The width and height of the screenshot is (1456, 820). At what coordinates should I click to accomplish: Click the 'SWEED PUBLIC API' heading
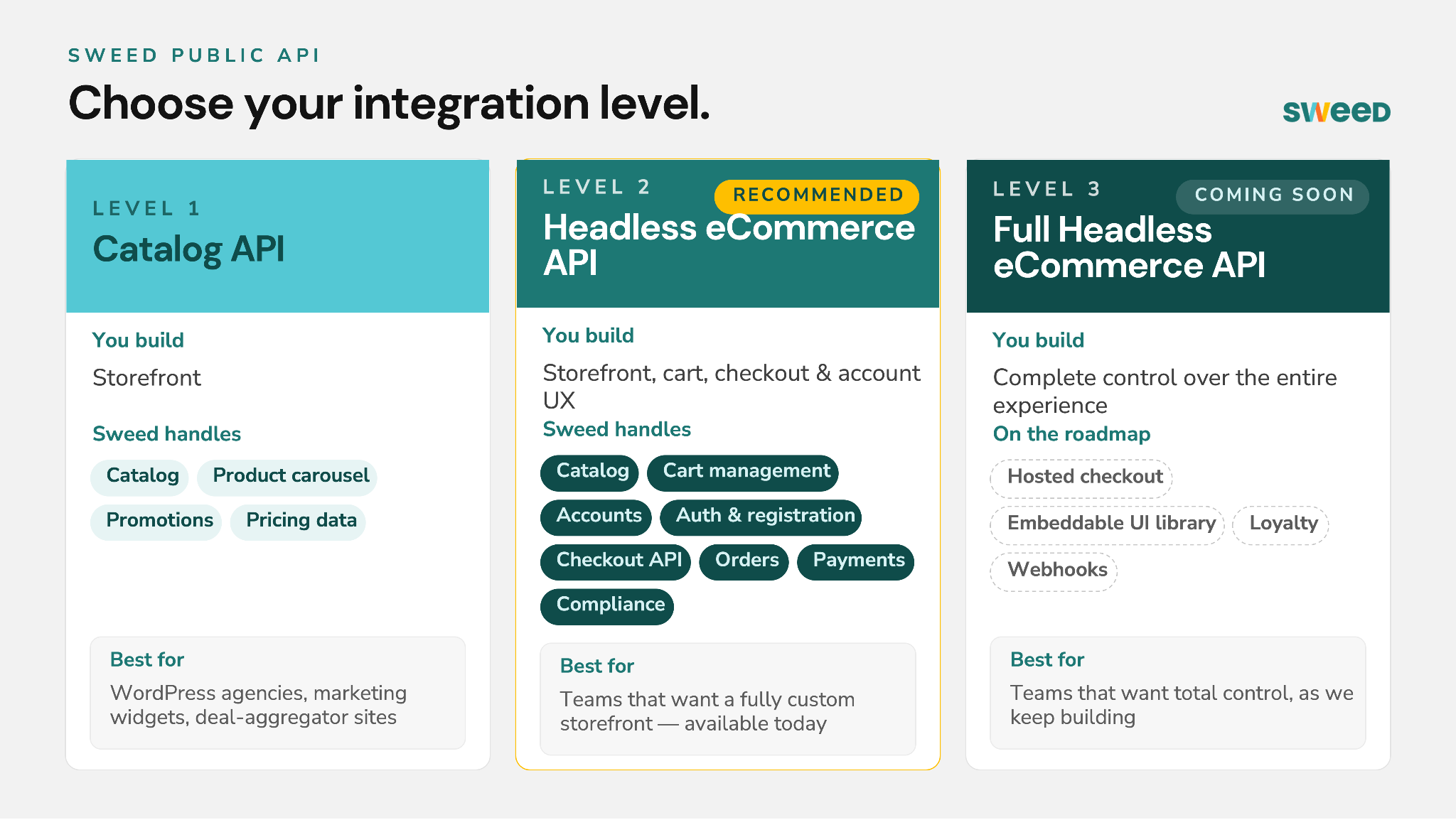(x=193, y=55)
